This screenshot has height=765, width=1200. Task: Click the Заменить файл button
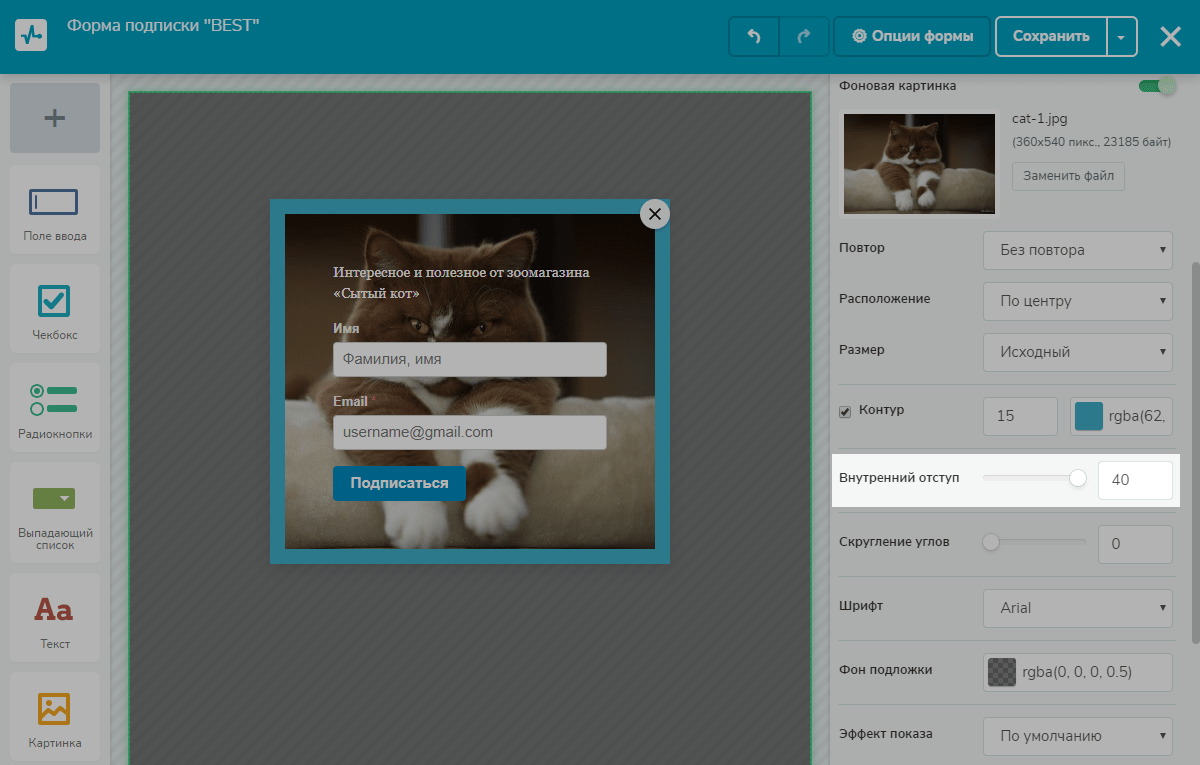coord(1068,177)
